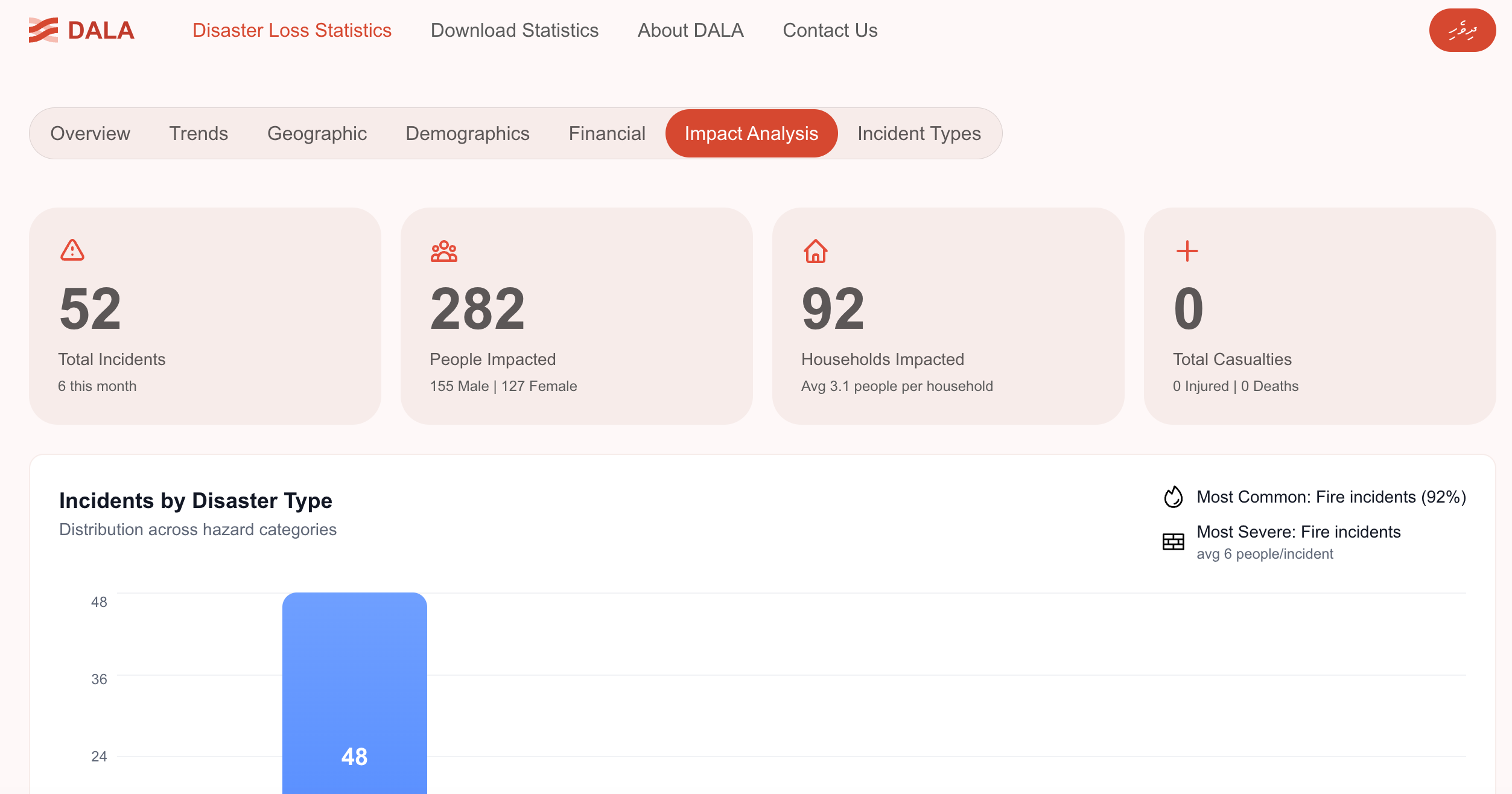Go to Download Statistics page

pos(515,30)
